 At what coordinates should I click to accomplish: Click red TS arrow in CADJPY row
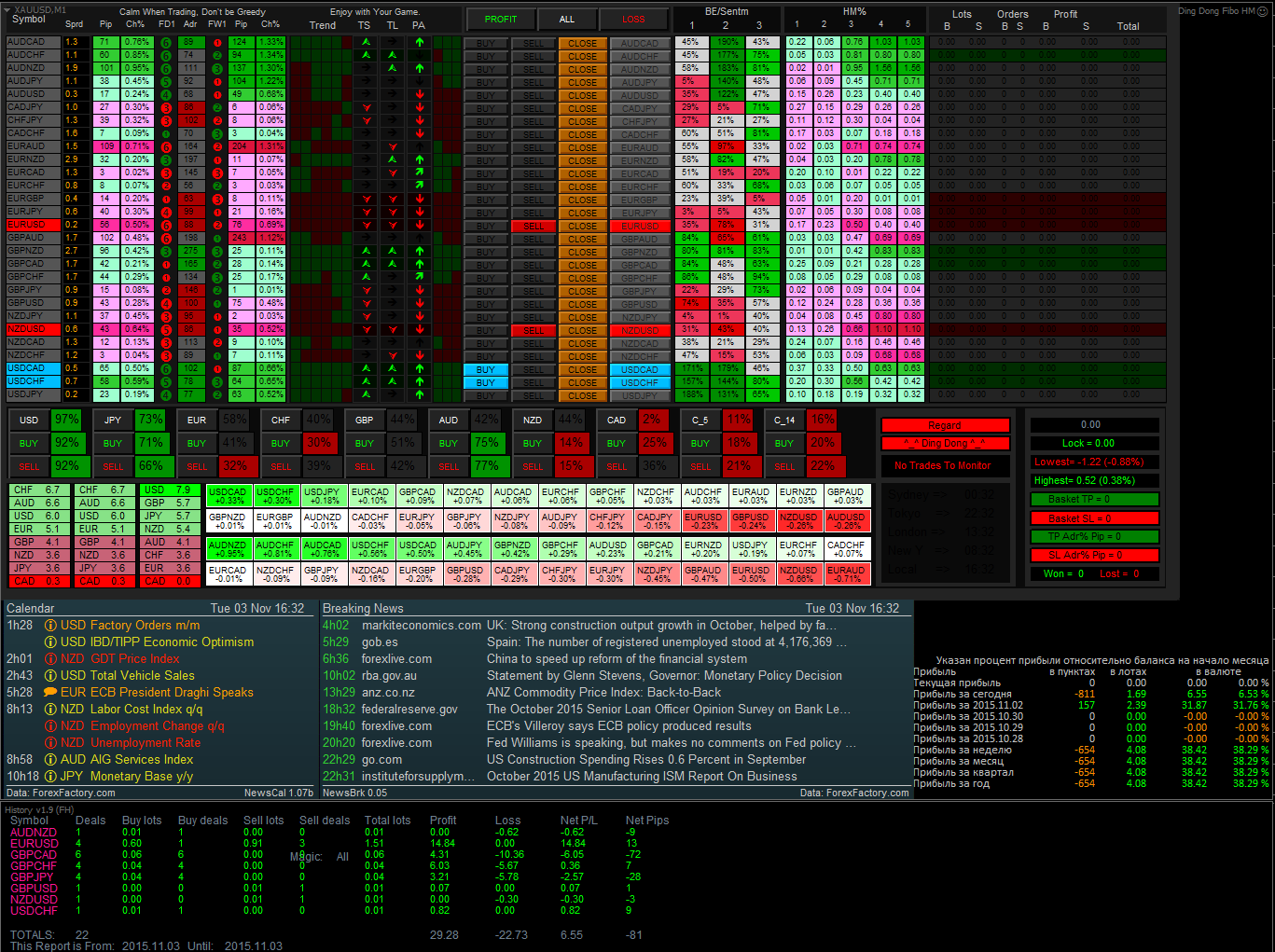pos(366,107)
